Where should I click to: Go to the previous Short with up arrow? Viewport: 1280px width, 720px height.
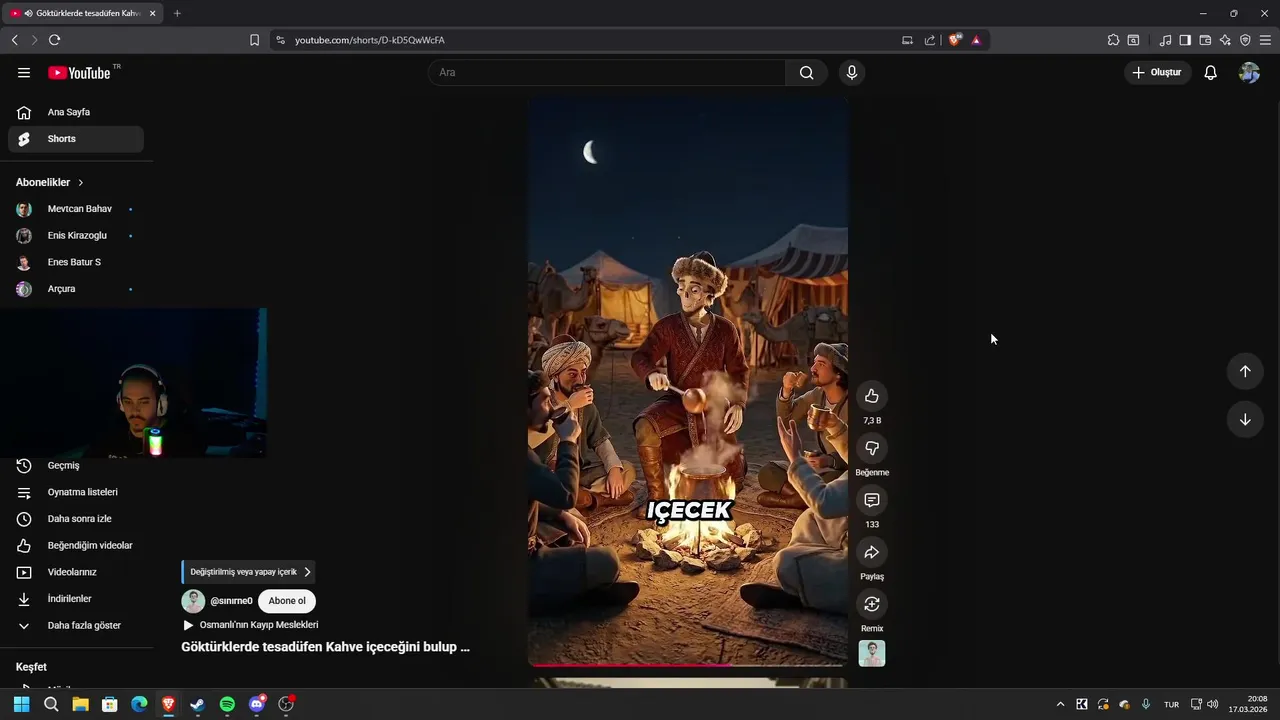point(1245,371)
